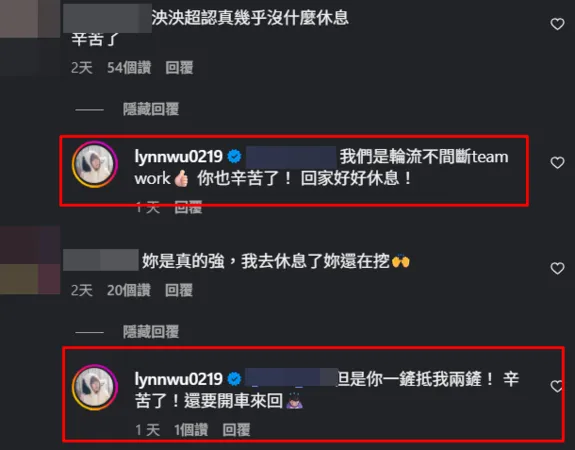The height and width of the screenshot is (450, 575).
Task: Open lynnwu0219 avatar in second reply
Action: point(95,387)
